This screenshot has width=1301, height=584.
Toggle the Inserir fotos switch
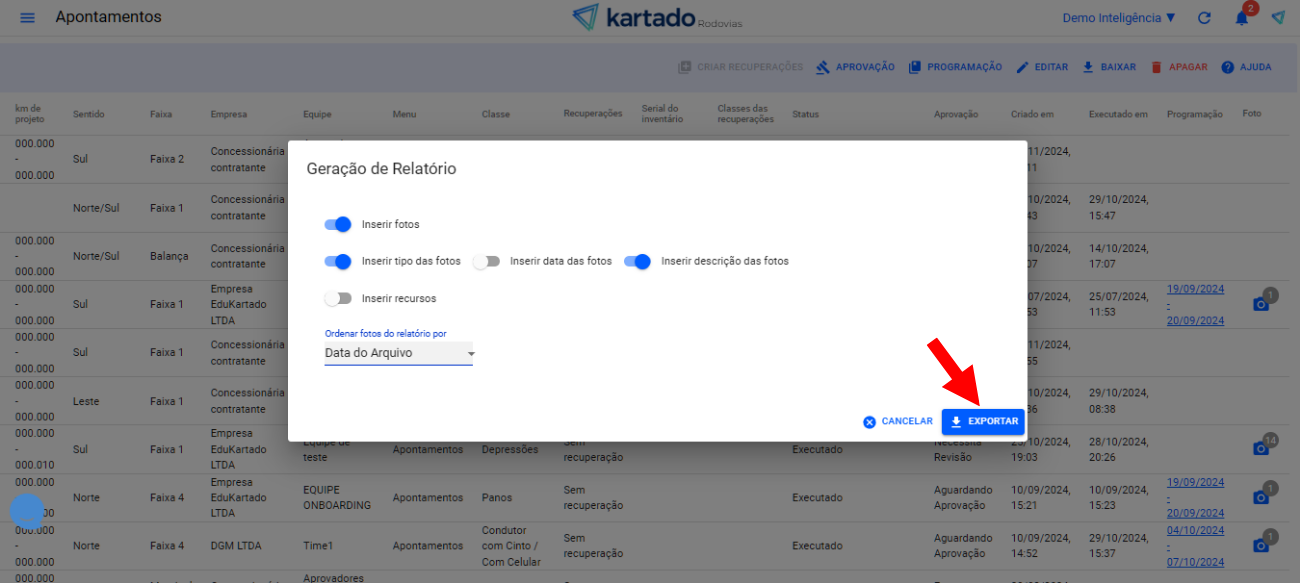click(x=338, y=224)
